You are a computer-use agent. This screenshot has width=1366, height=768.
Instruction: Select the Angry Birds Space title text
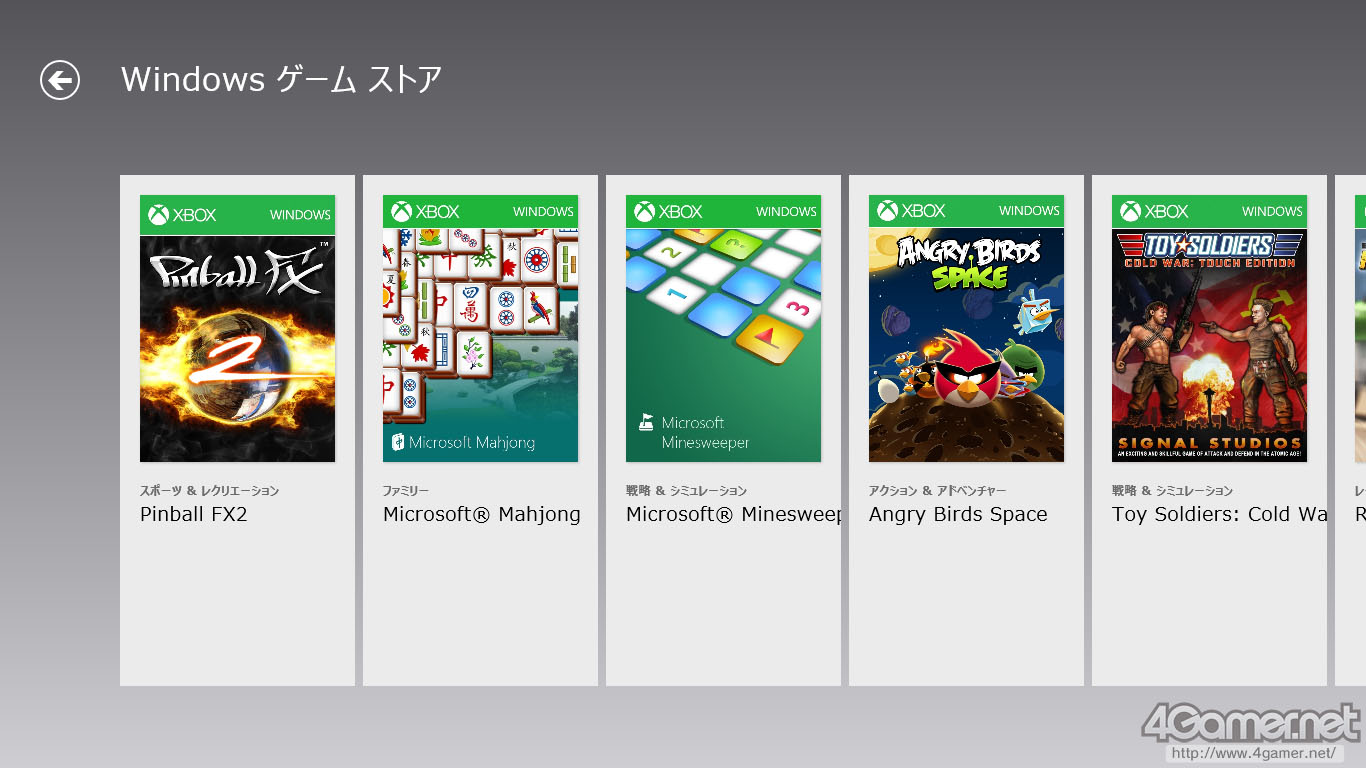point(958,514)
